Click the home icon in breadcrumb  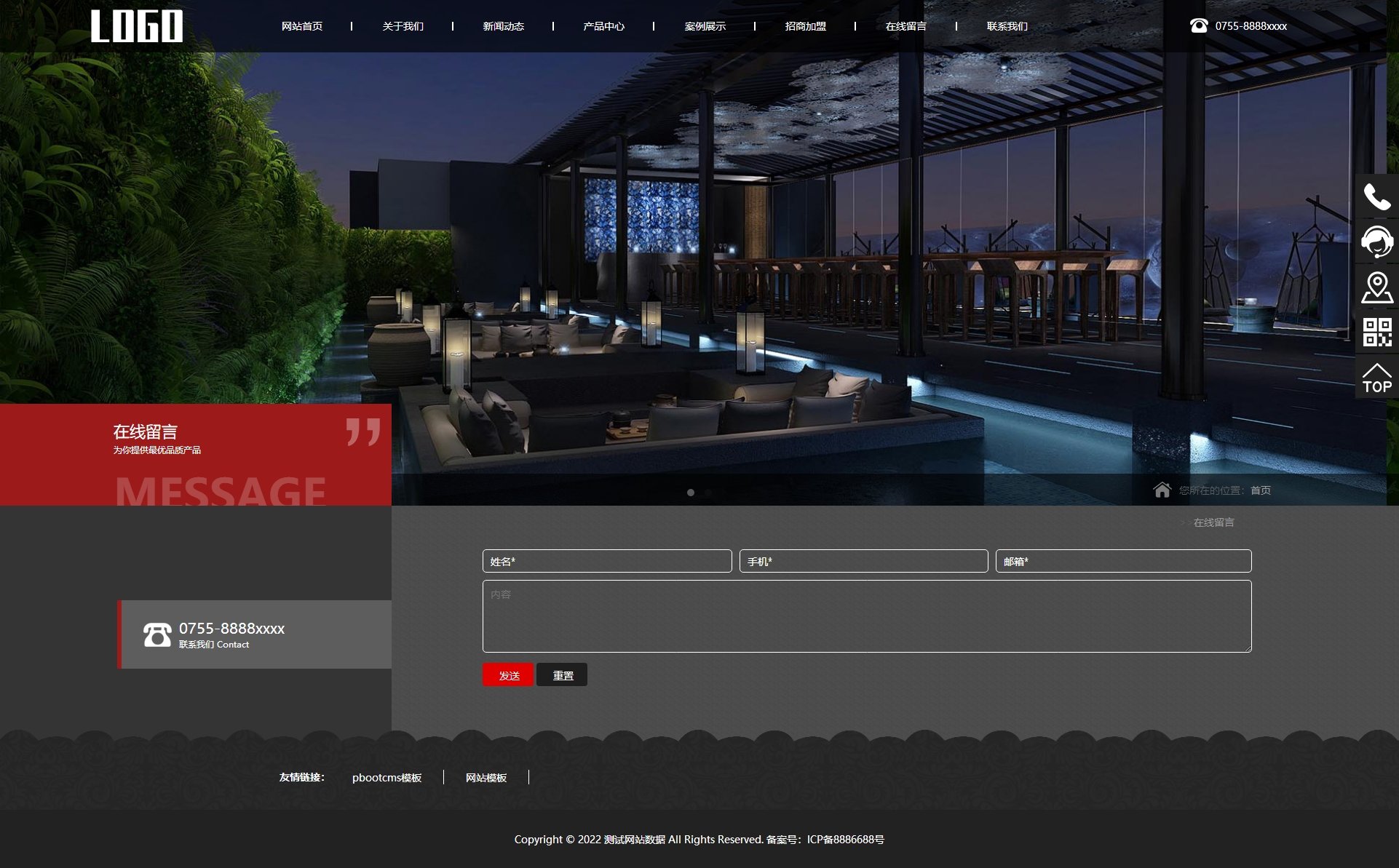(x=1162, y=490)
